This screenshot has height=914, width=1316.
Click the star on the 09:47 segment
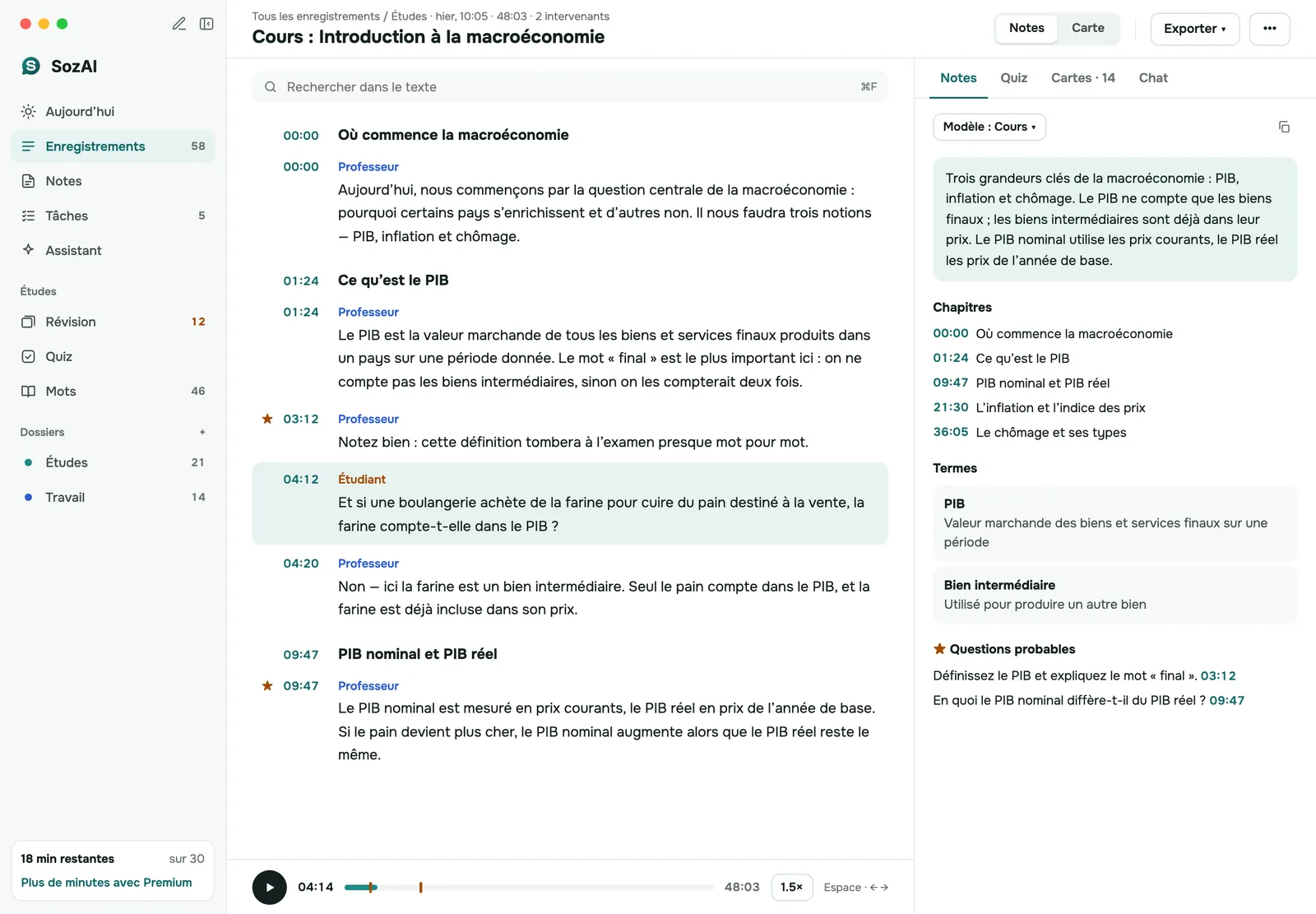pyautogui.click(x=267, y=685)
